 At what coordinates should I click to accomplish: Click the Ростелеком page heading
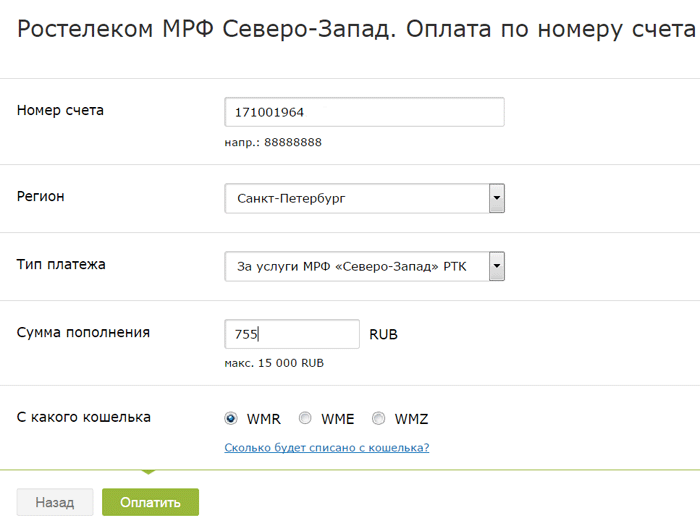356,30
